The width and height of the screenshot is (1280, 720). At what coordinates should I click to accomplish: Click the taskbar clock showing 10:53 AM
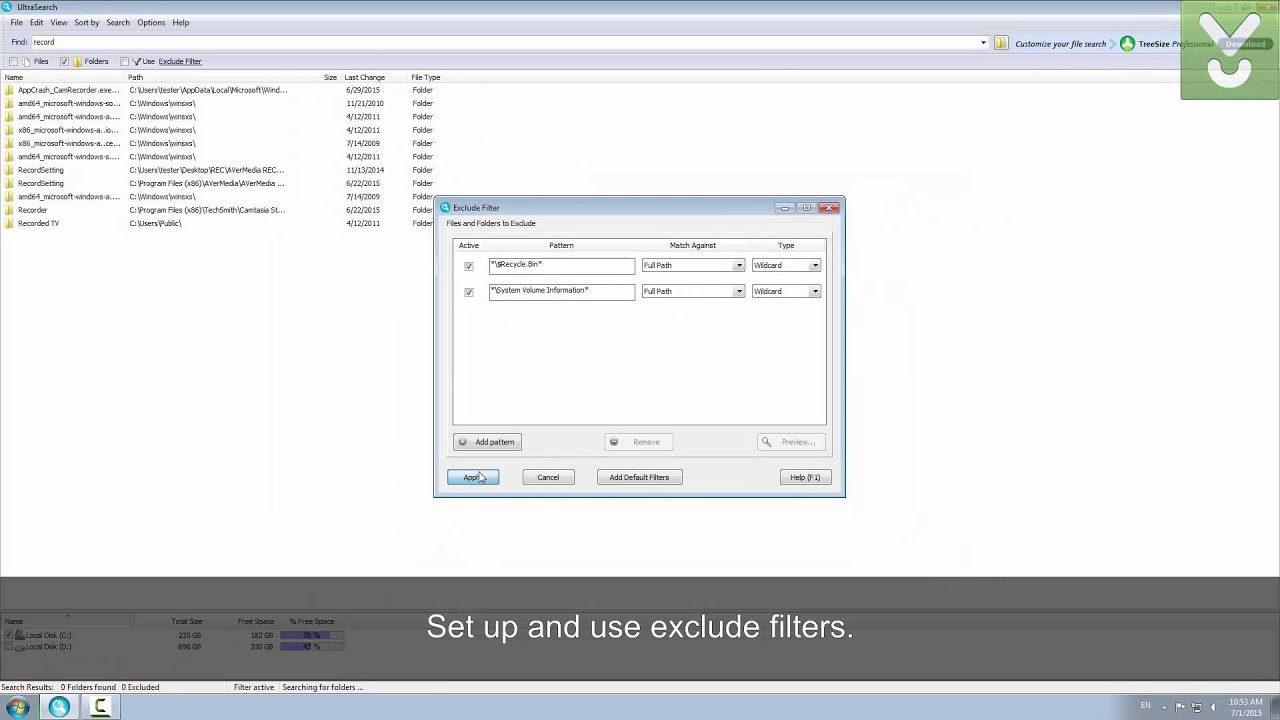tap(1245, 707)
